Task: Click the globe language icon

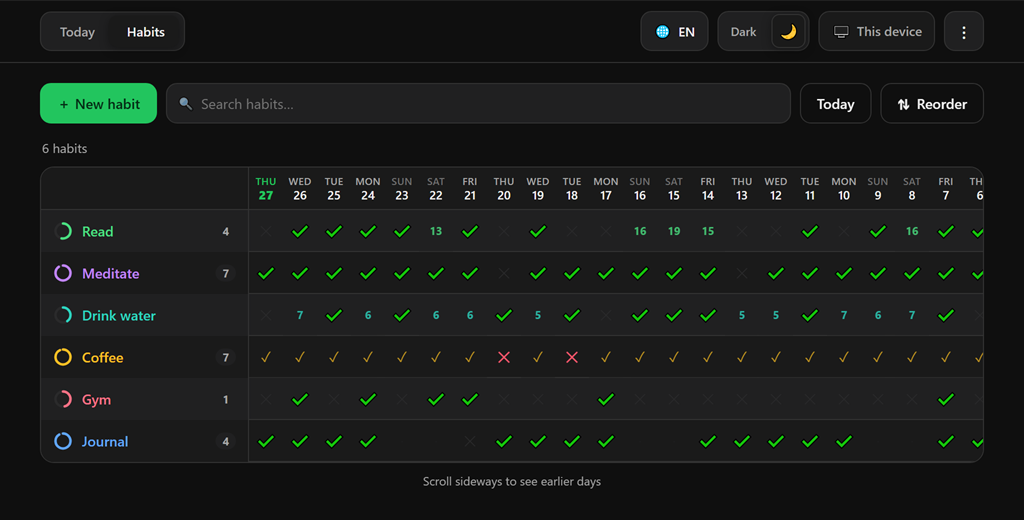Action: [662, 31]
